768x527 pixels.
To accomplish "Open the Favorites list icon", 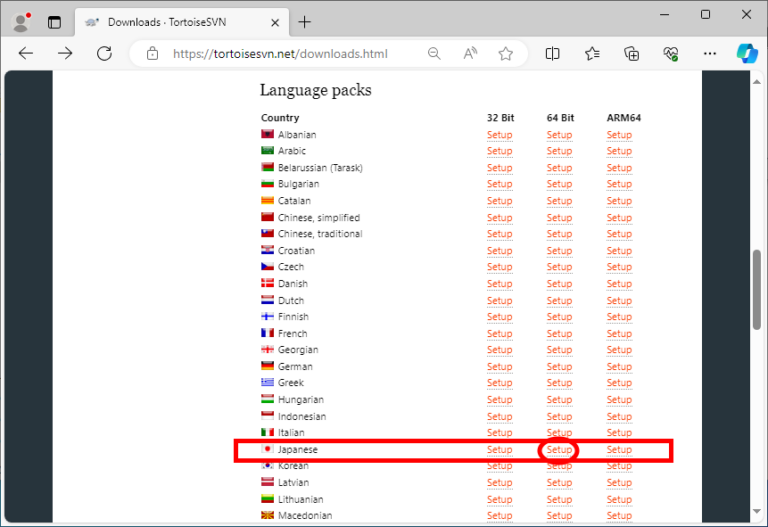I will tap(592, 53).
